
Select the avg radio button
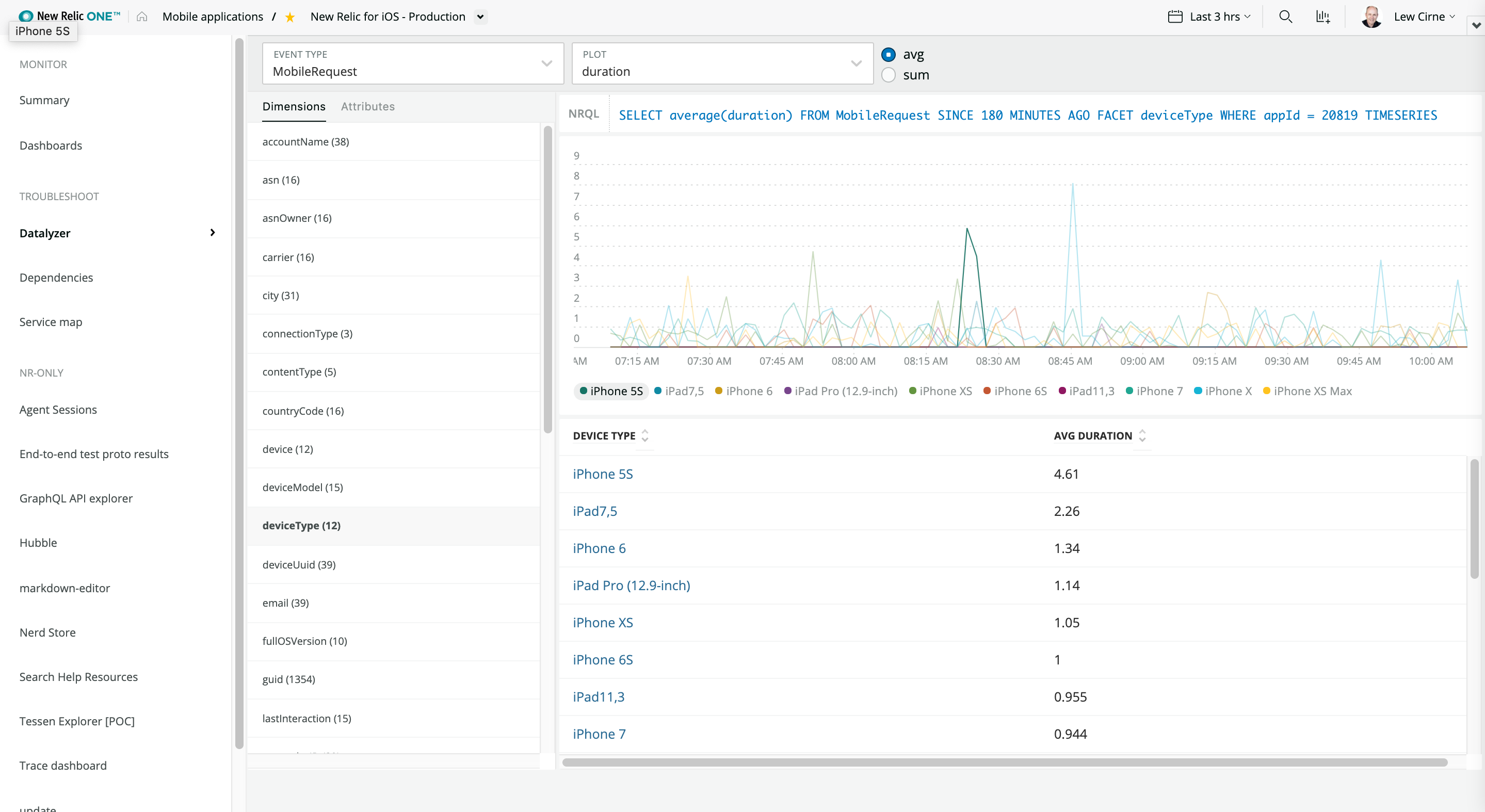[889, 54]
